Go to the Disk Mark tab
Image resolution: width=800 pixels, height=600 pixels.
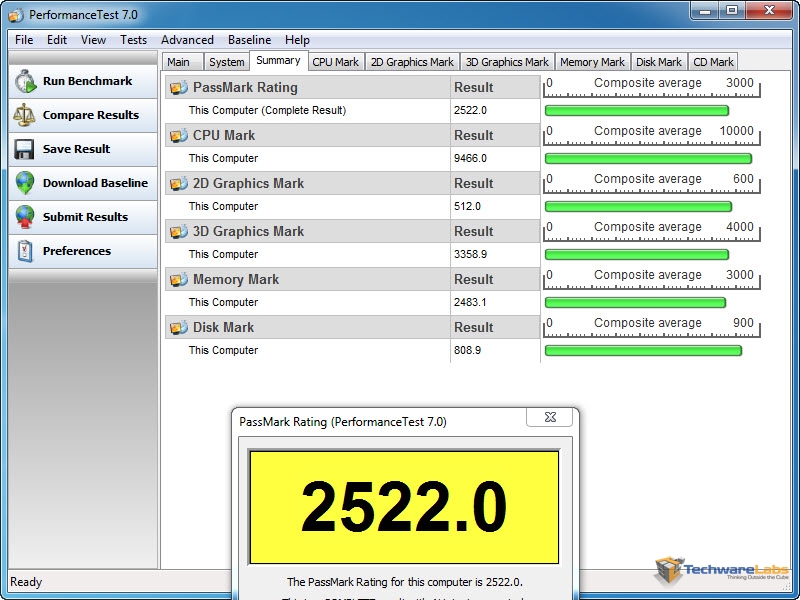[659, 62]
